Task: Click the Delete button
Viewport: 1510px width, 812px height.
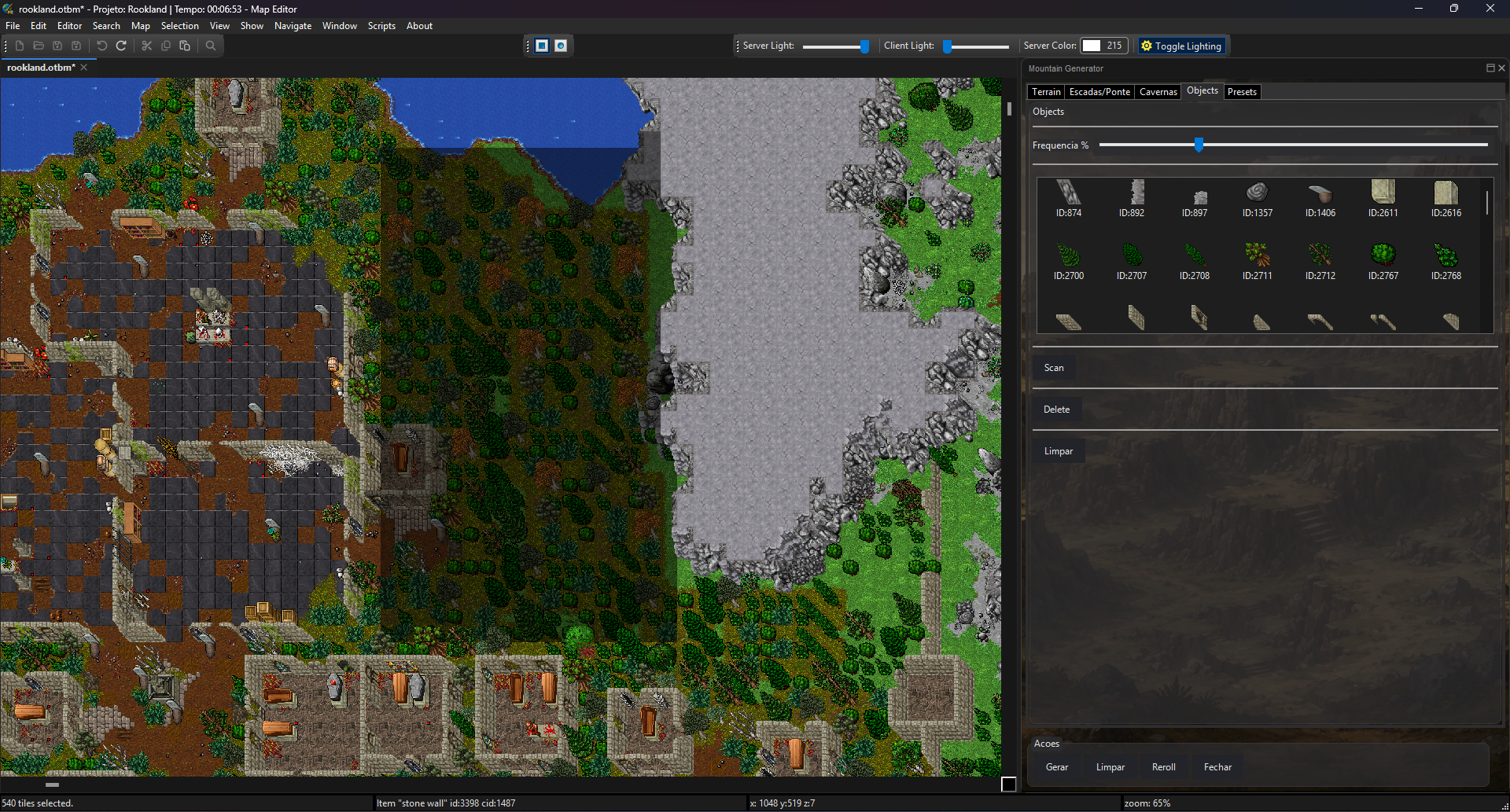Action: point(1056,410)
